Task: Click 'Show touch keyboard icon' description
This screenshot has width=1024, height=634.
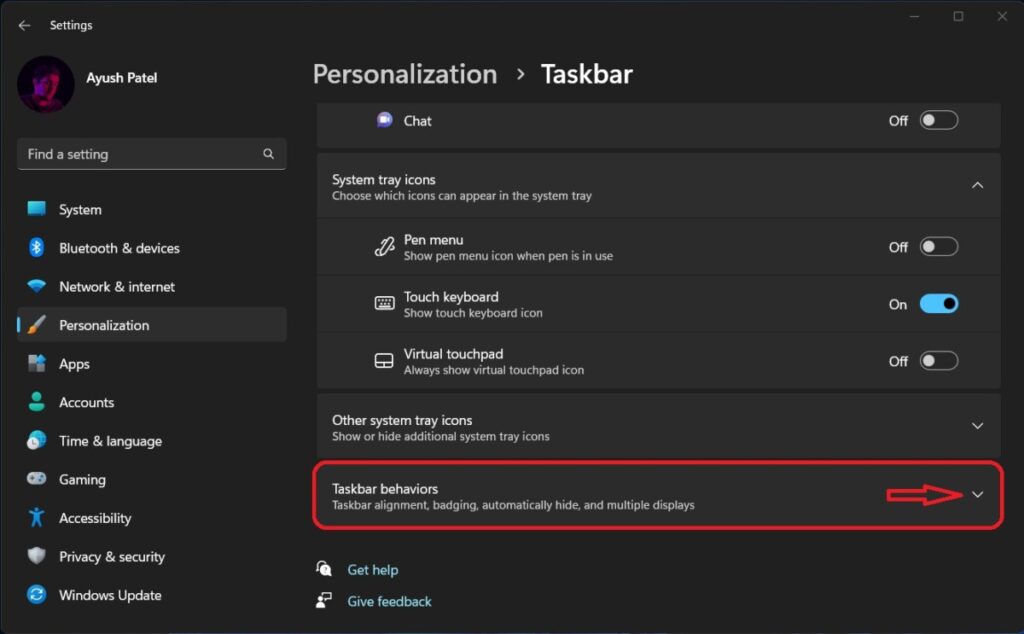Action: (x=473, y=313)
